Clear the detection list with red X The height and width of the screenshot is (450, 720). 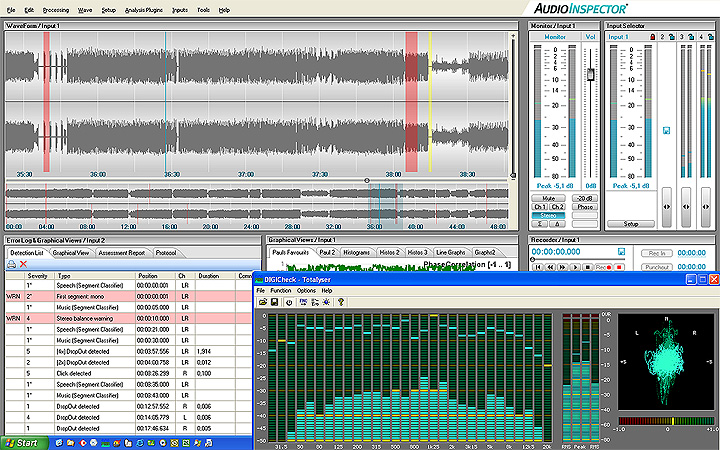(x=23, y=264)
